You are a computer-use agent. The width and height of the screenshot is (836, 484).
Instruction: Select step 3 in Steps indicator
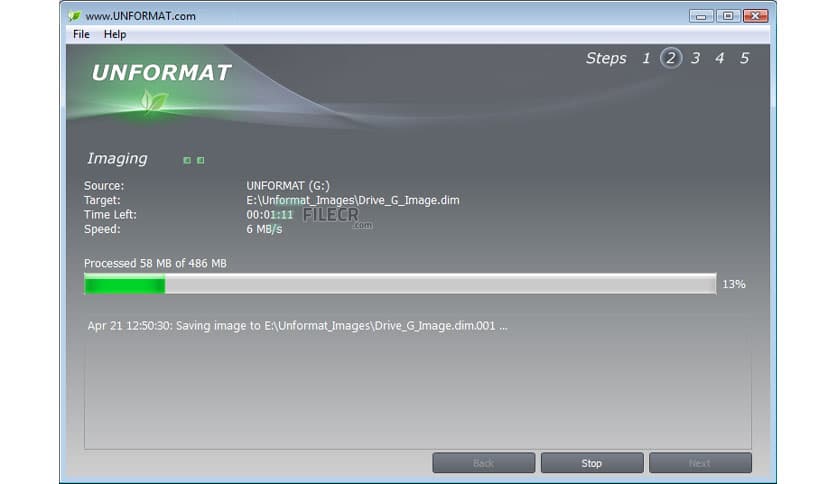tap(695, 58)
